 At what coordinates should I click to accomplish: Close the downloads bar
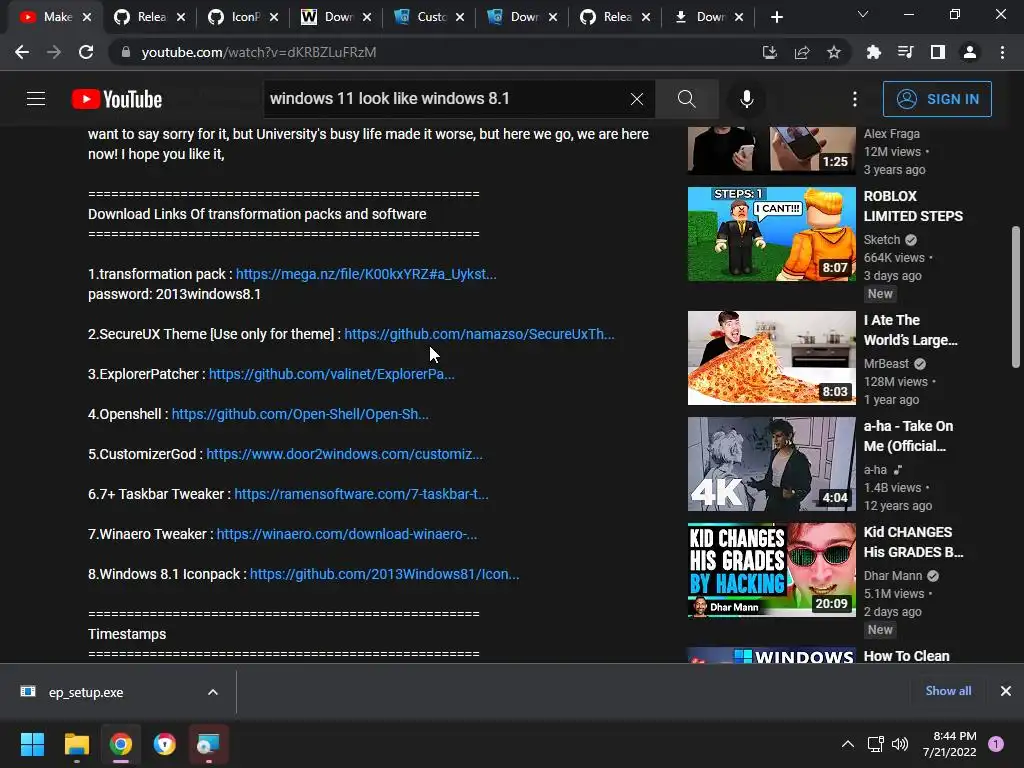point(1006,691)
